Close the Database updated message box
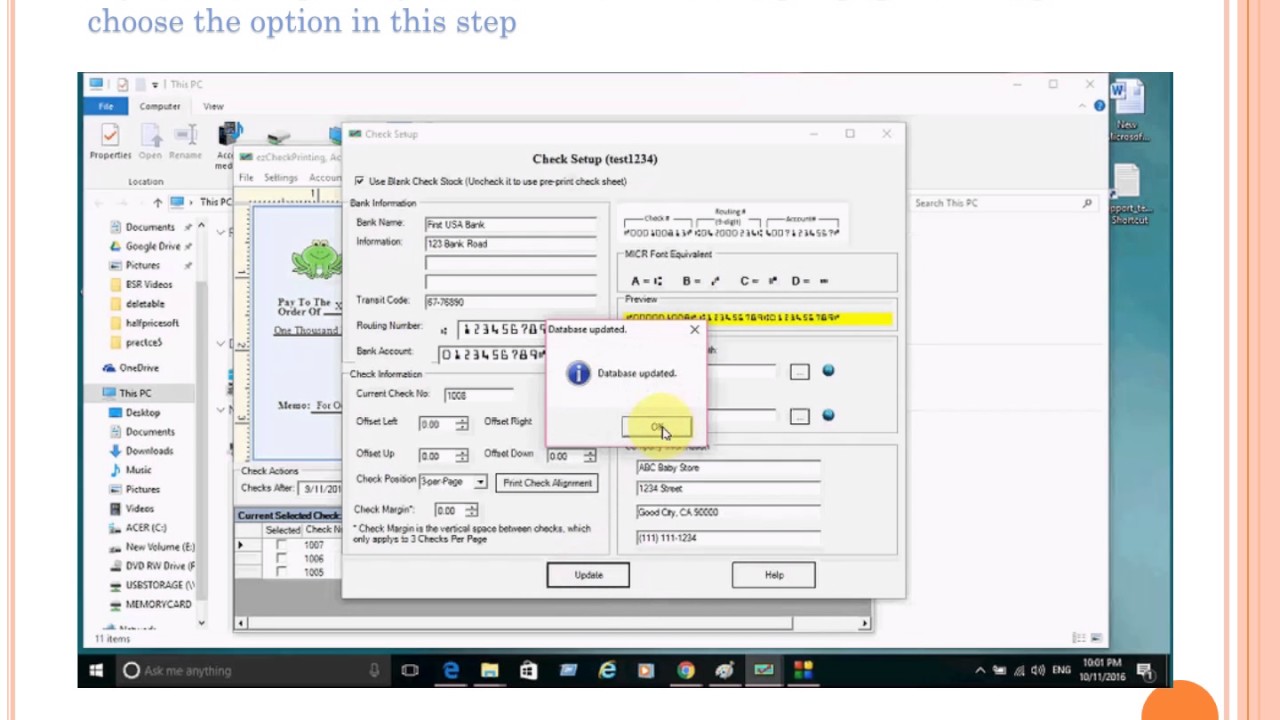Image resolution: width=1280 pixels, height=720 pixels. (694, 329)
